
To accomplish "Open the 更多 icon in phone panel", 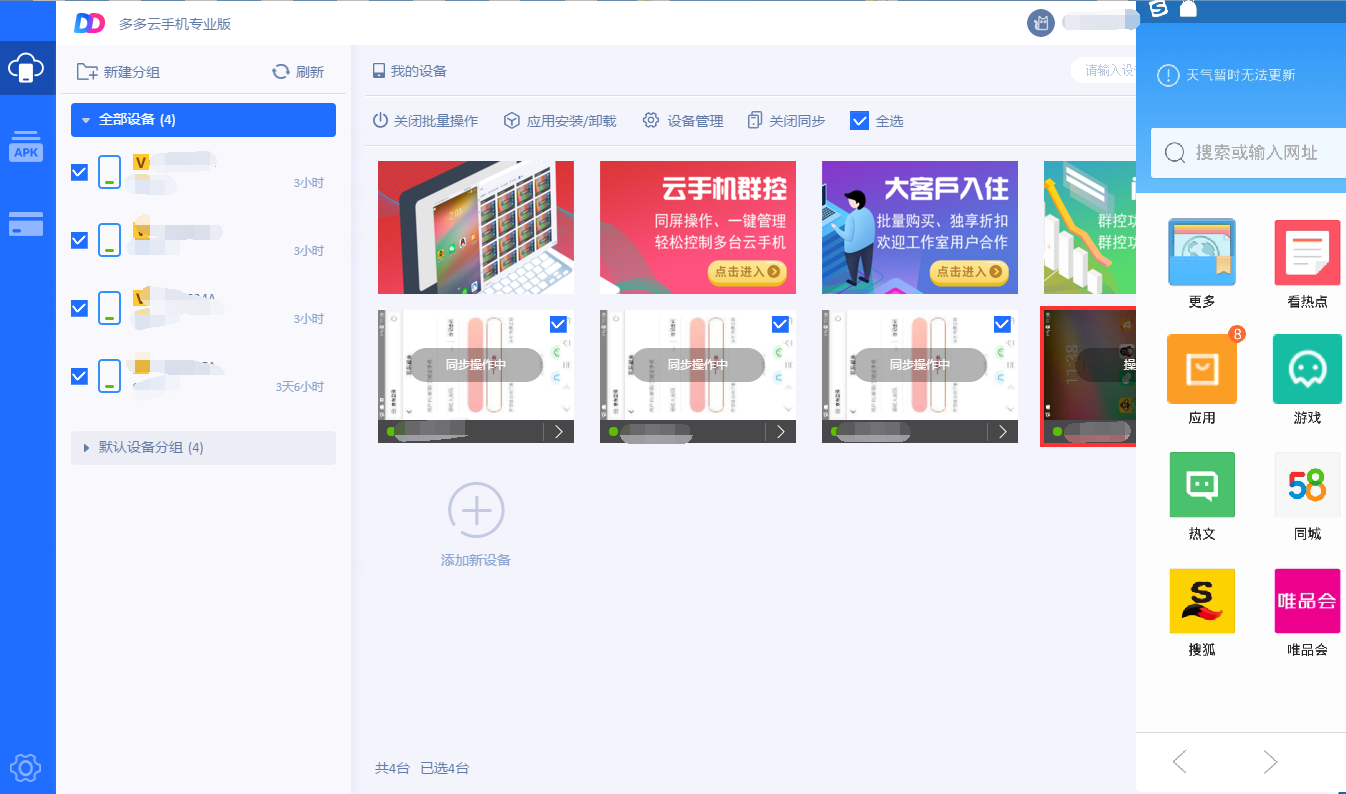I will click(1202, 252).
